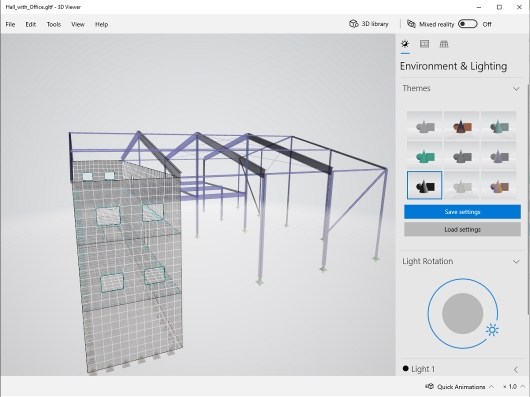
Task: Click the sun handle on light rotation dial
Action: pos(492,330)
